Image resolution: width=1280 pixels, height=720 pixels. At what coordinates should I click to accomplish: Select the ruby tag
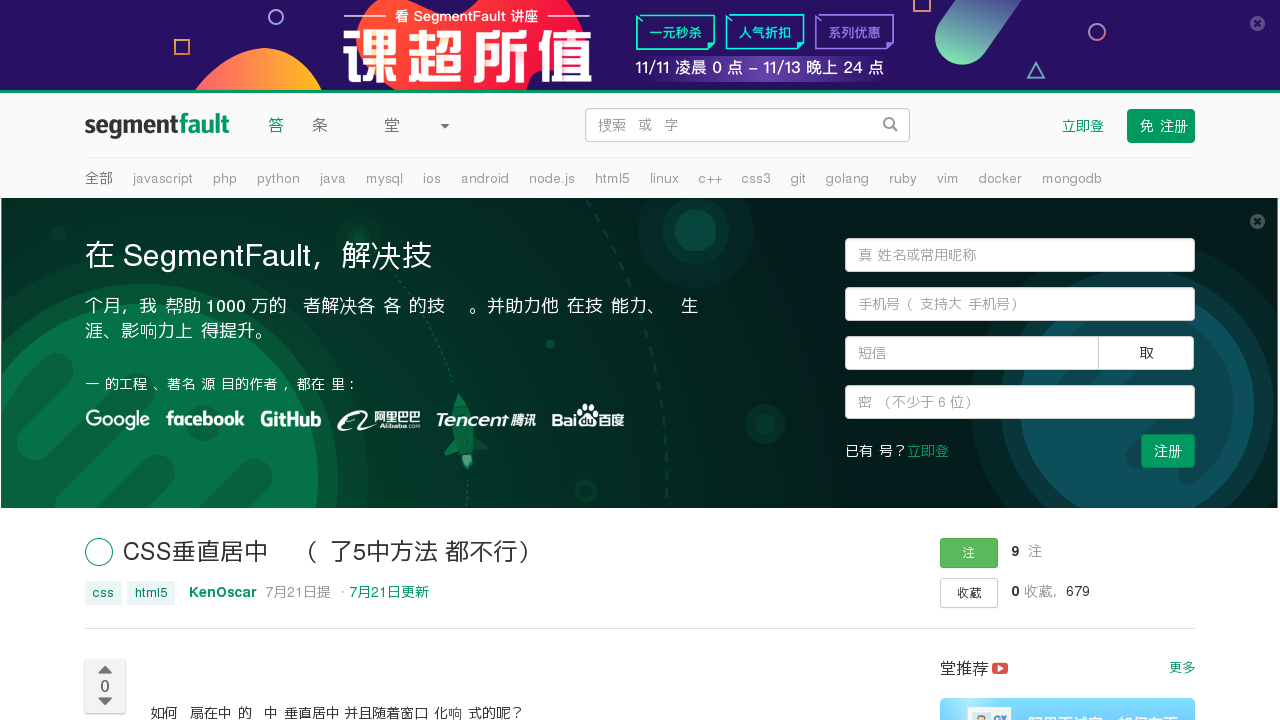[903, 178]
